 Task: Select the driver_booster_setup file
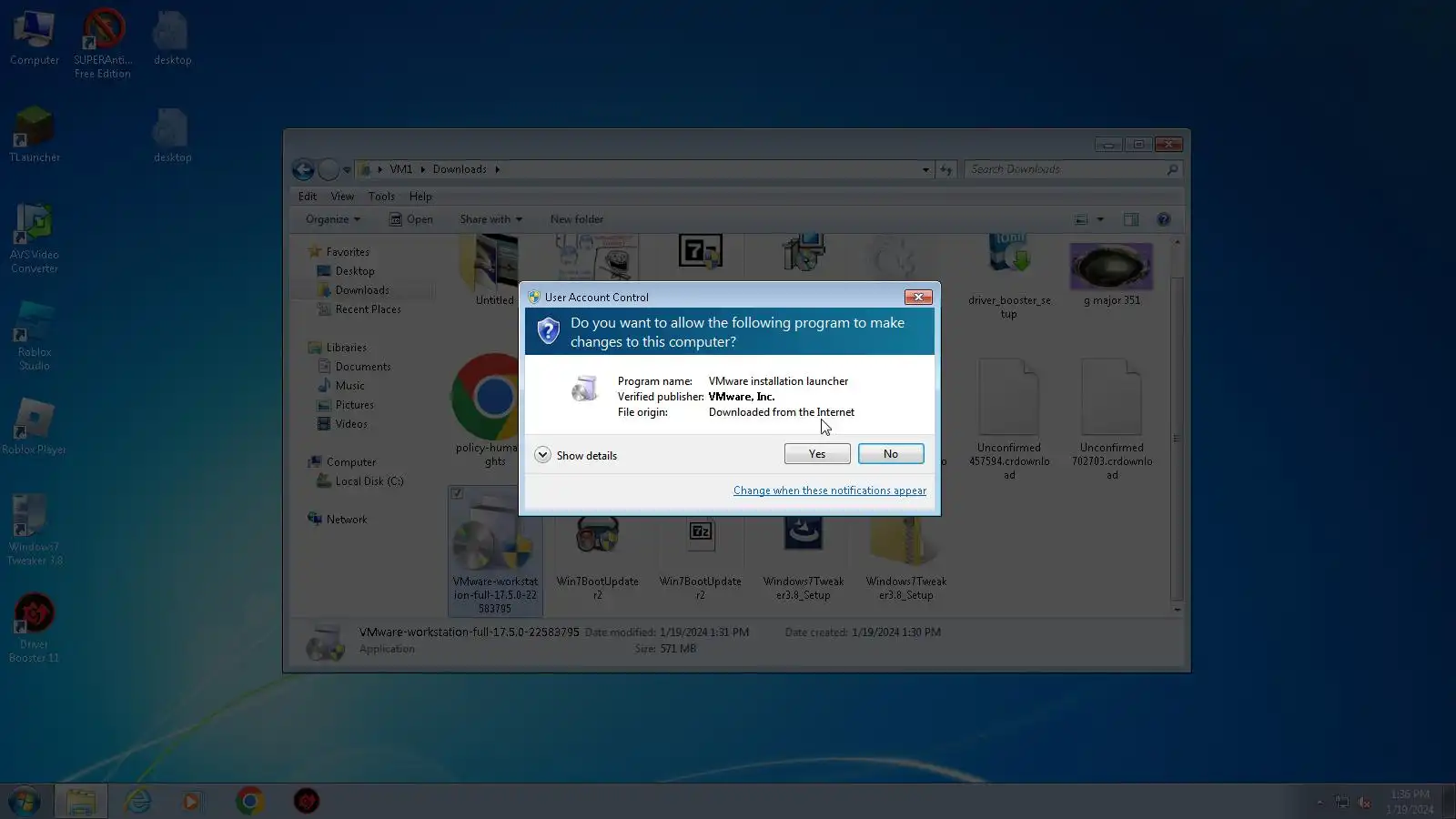1009,278
